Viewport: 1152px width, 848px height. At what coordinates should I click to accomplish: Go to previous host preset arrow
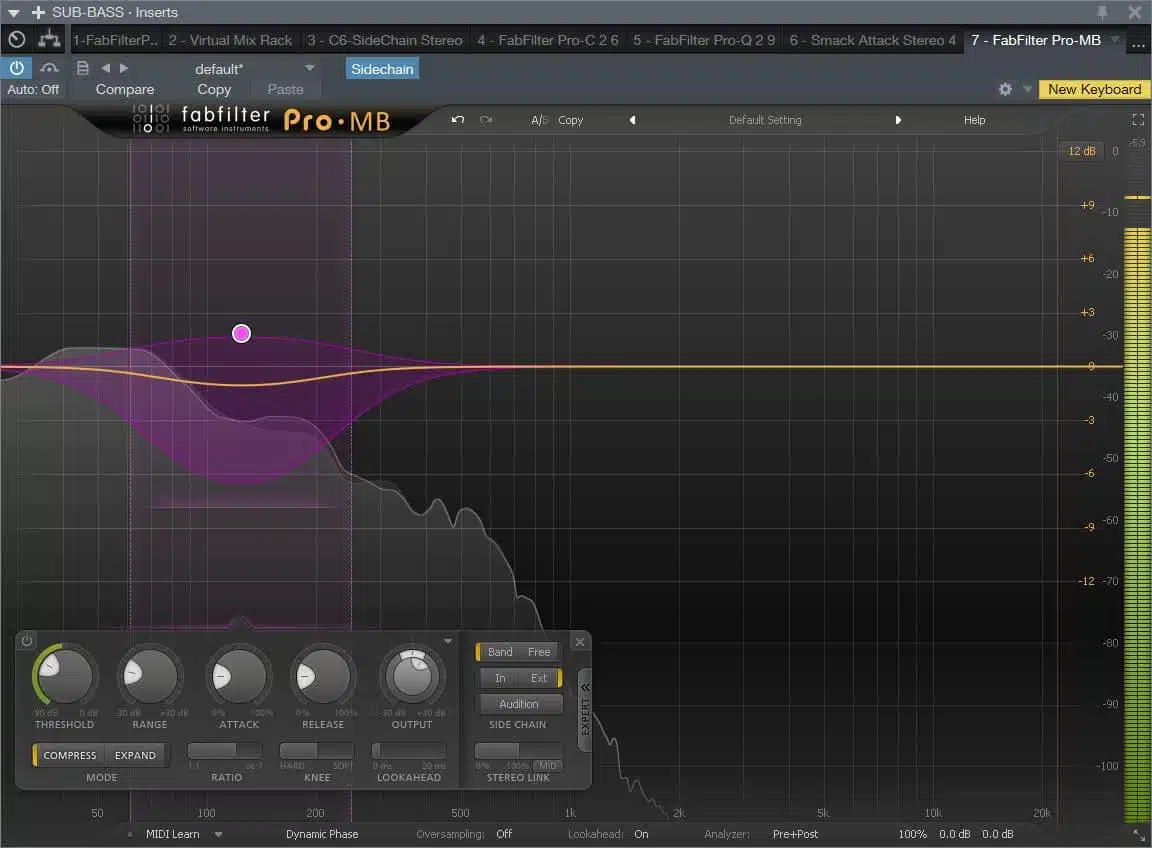tap(105, 68)
